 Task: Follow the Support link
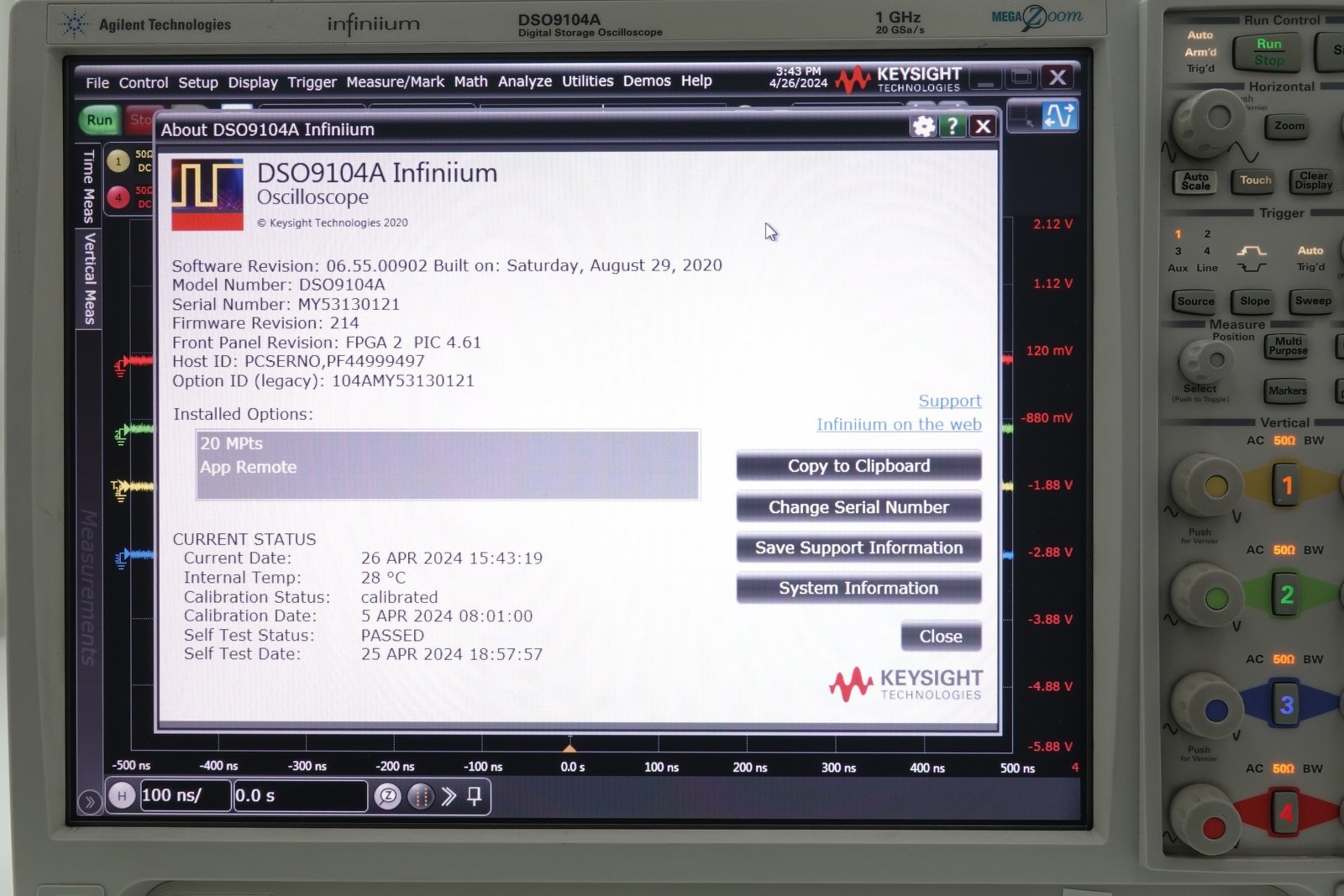point(950,401)
